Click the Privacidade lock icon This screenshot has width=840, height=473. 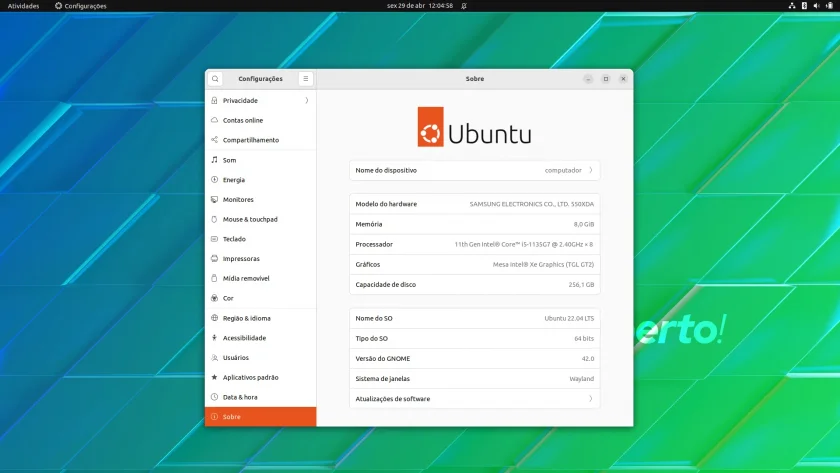coord(214,100)
